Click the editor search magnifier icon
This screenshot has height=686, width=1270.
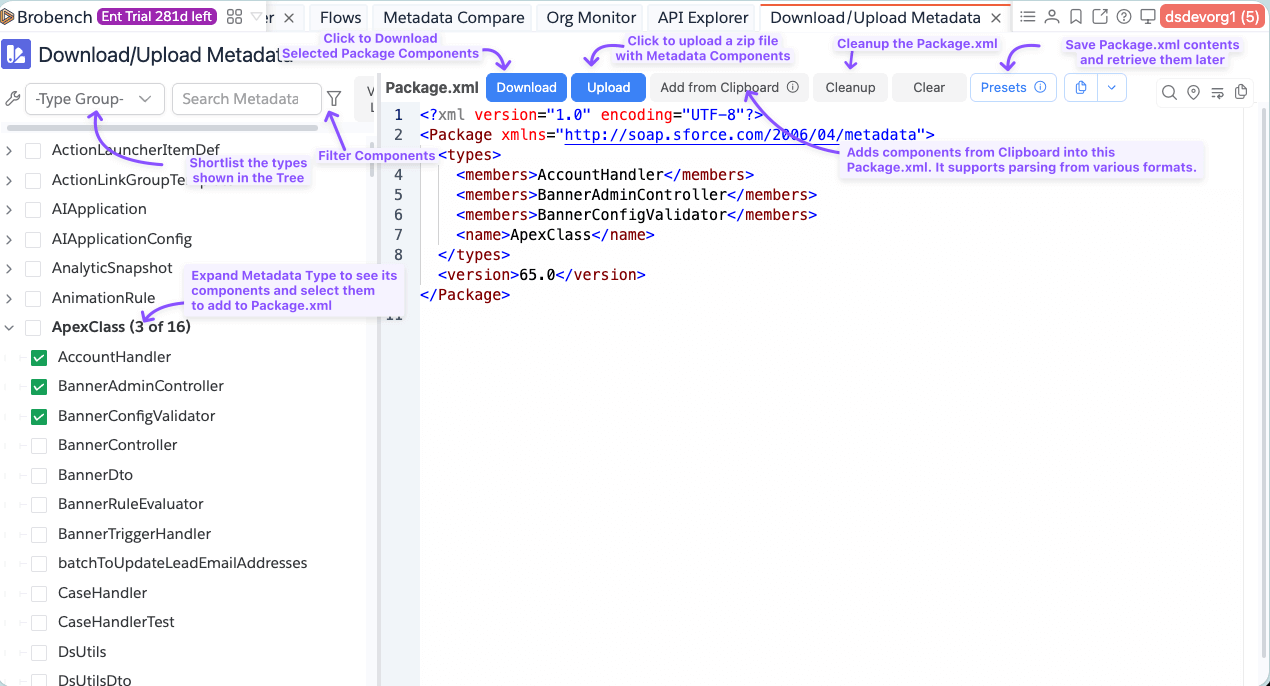tap(1169, 93)
